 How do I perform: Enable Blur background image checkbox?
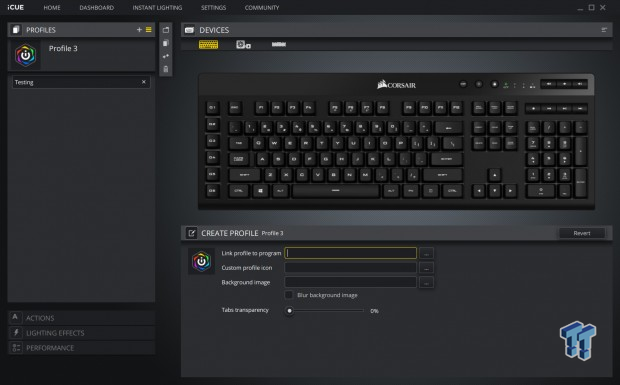click(289, 295)
